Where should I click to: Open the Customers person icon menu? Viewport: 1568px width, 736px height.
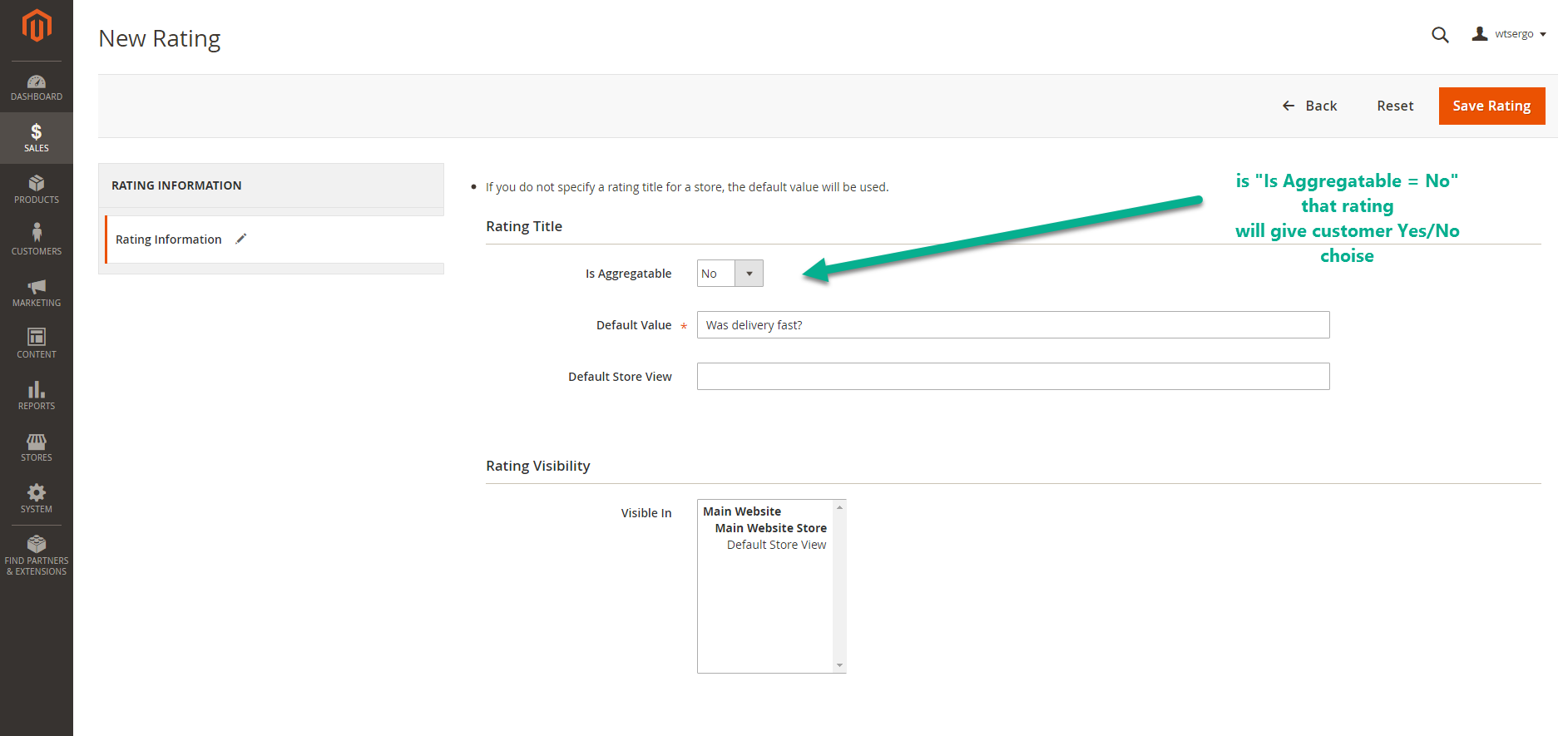tap(37, 232)
